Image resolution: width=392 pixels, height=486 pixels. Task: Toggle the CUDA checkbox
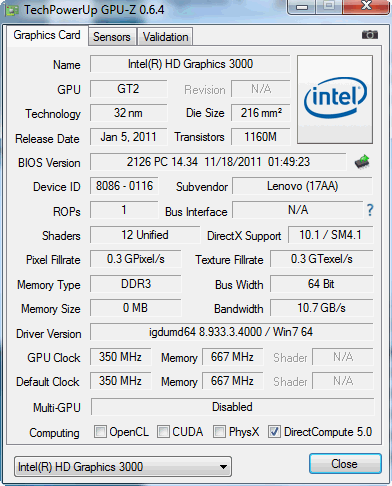163,431
